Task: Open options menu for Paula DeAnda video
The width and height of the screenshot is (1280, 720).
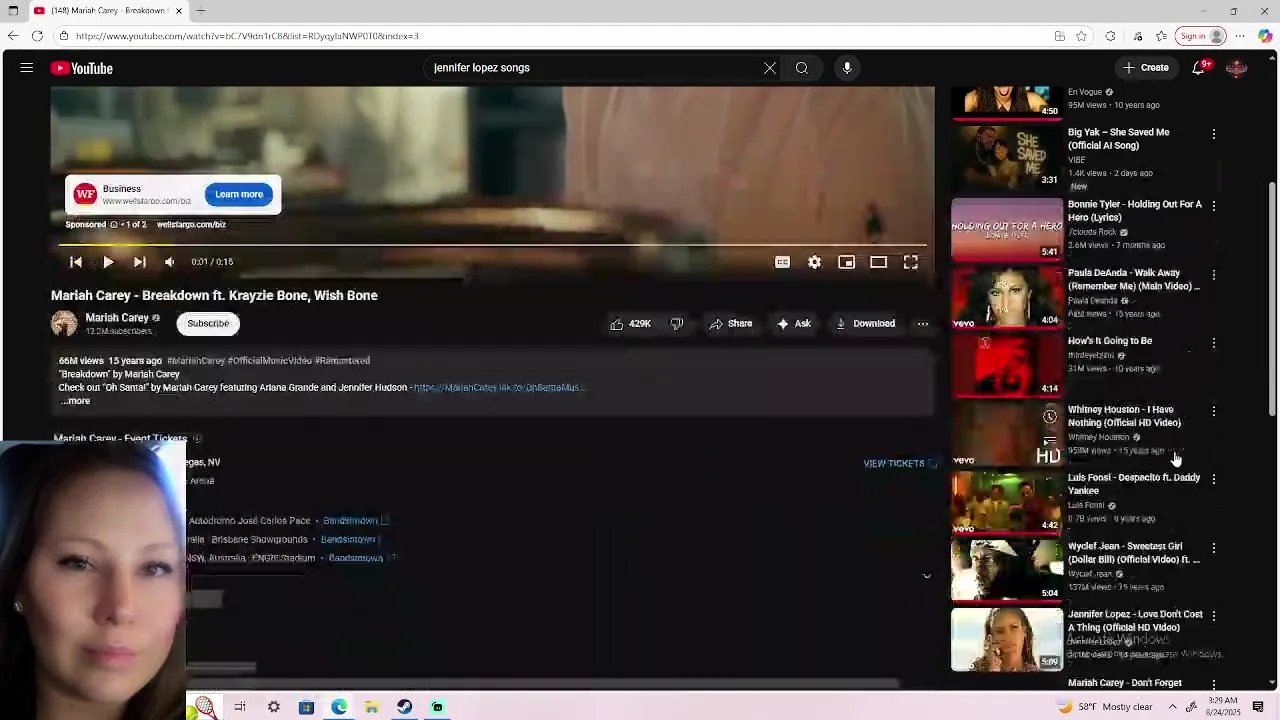Action: 1214,274
